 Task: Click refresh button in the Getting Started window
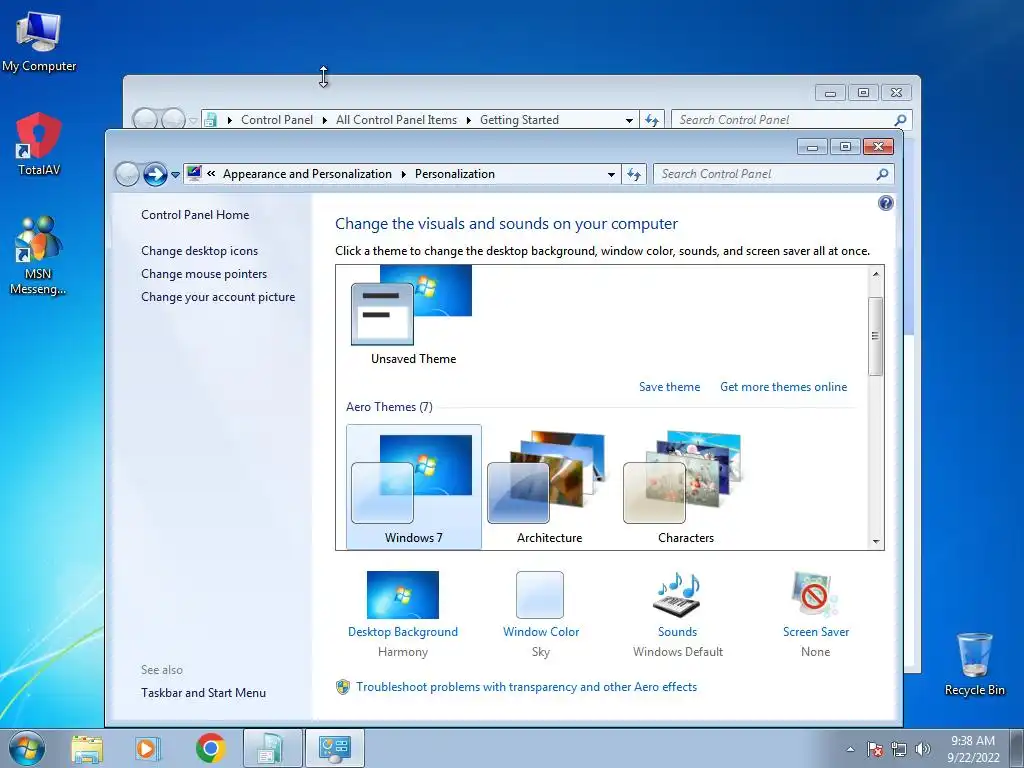[652, 120]
